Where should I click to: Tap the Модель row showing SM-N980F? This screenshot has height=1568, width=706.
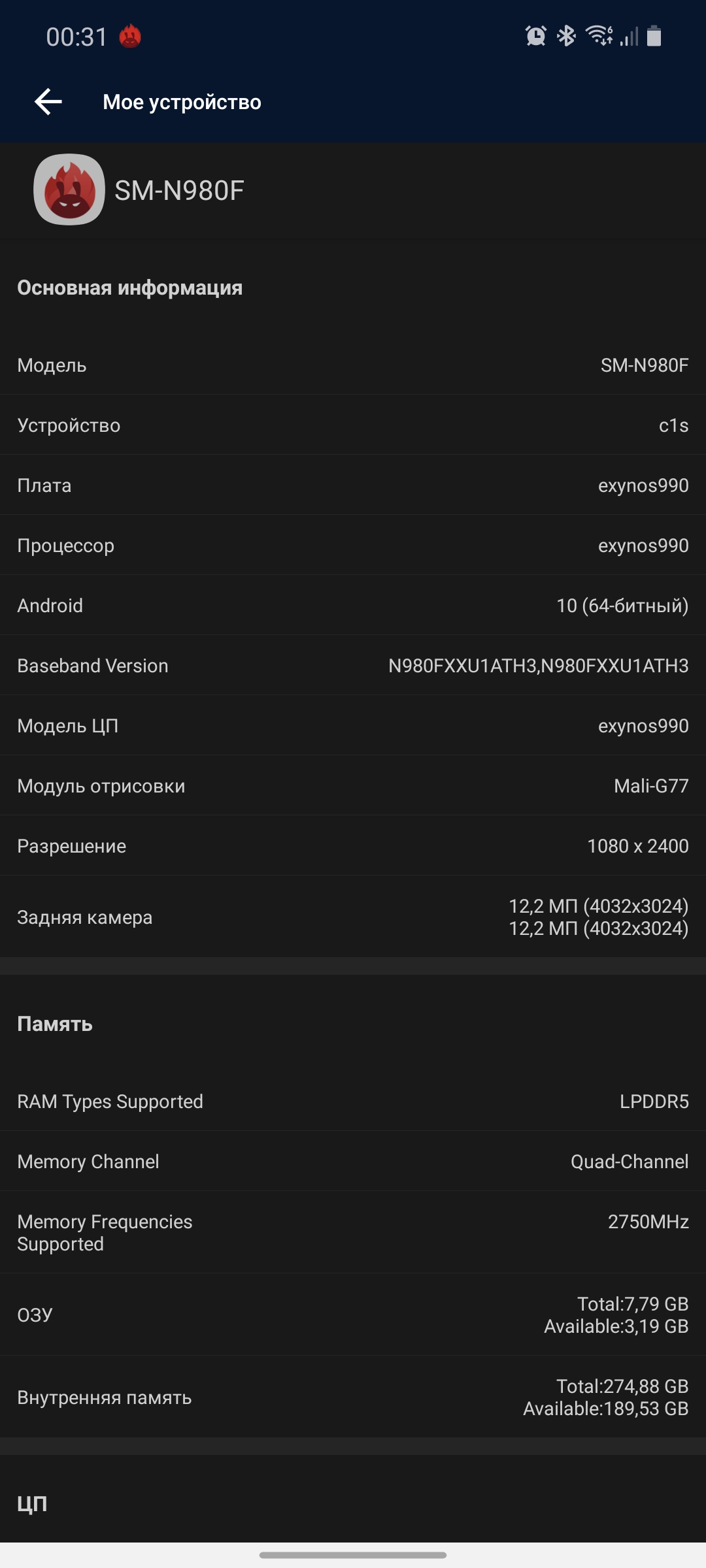(353, 365)
